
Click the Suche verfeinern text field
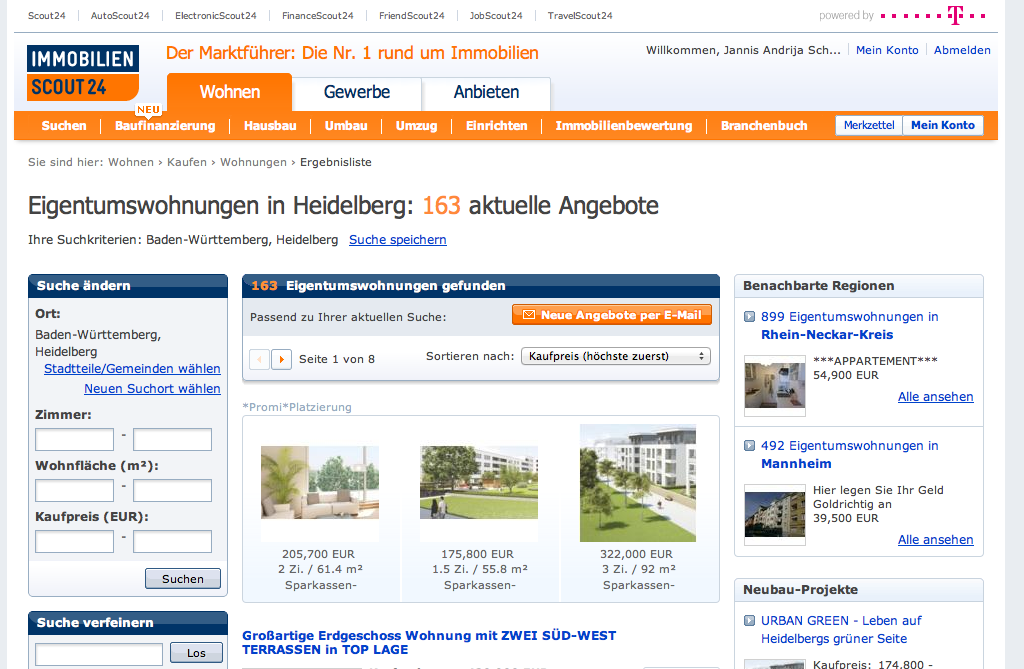coord(99,653)
